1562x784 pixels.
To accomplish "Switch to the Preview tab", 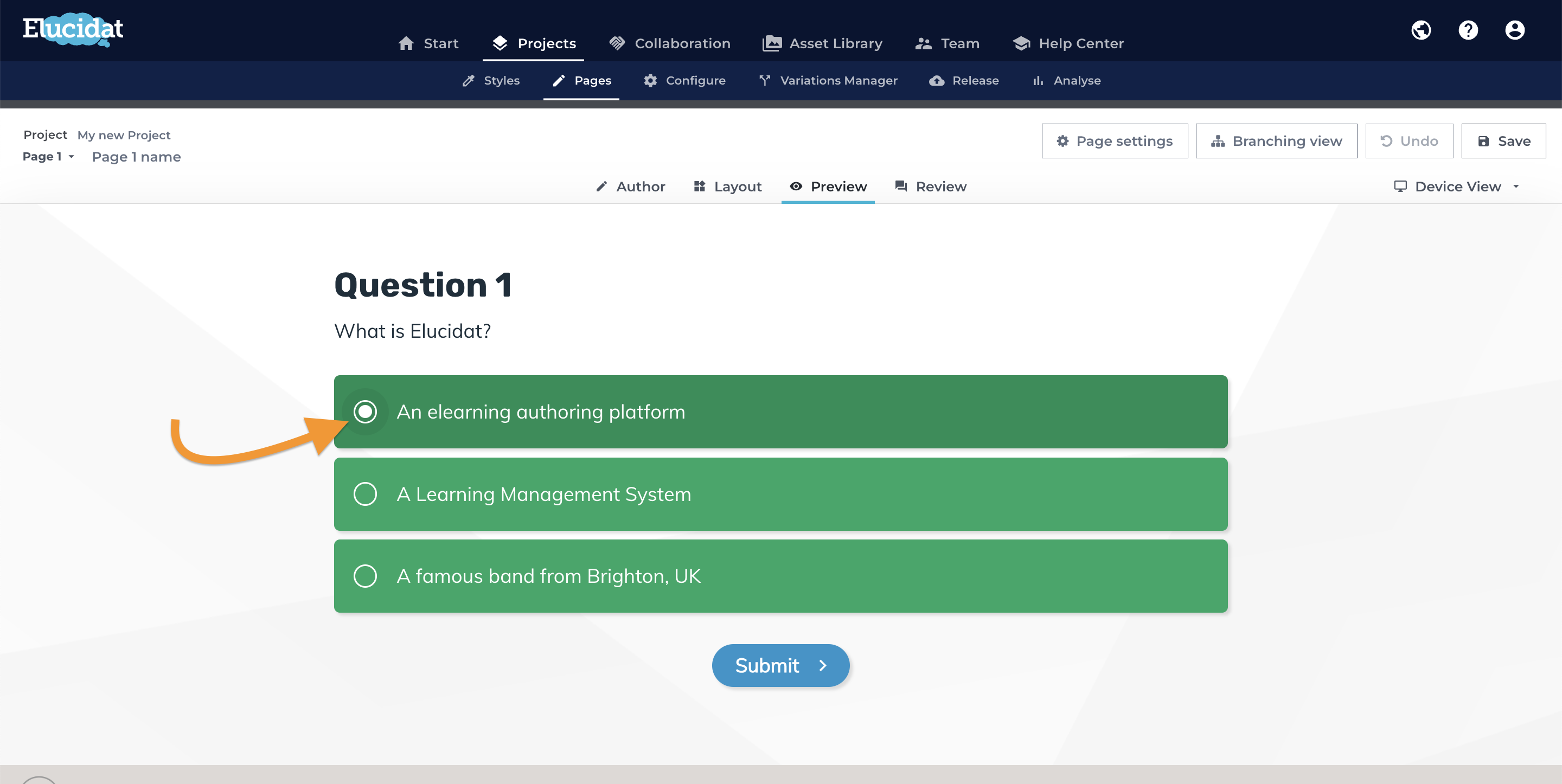I will 828,186.
